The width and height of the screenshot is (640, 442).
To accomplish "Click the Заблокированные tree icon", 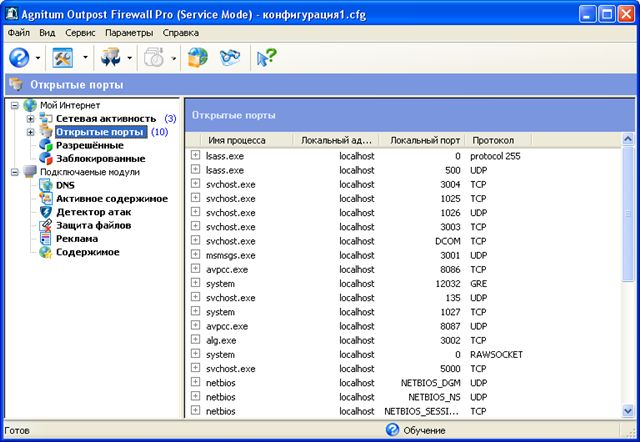I will pos(46,159).
